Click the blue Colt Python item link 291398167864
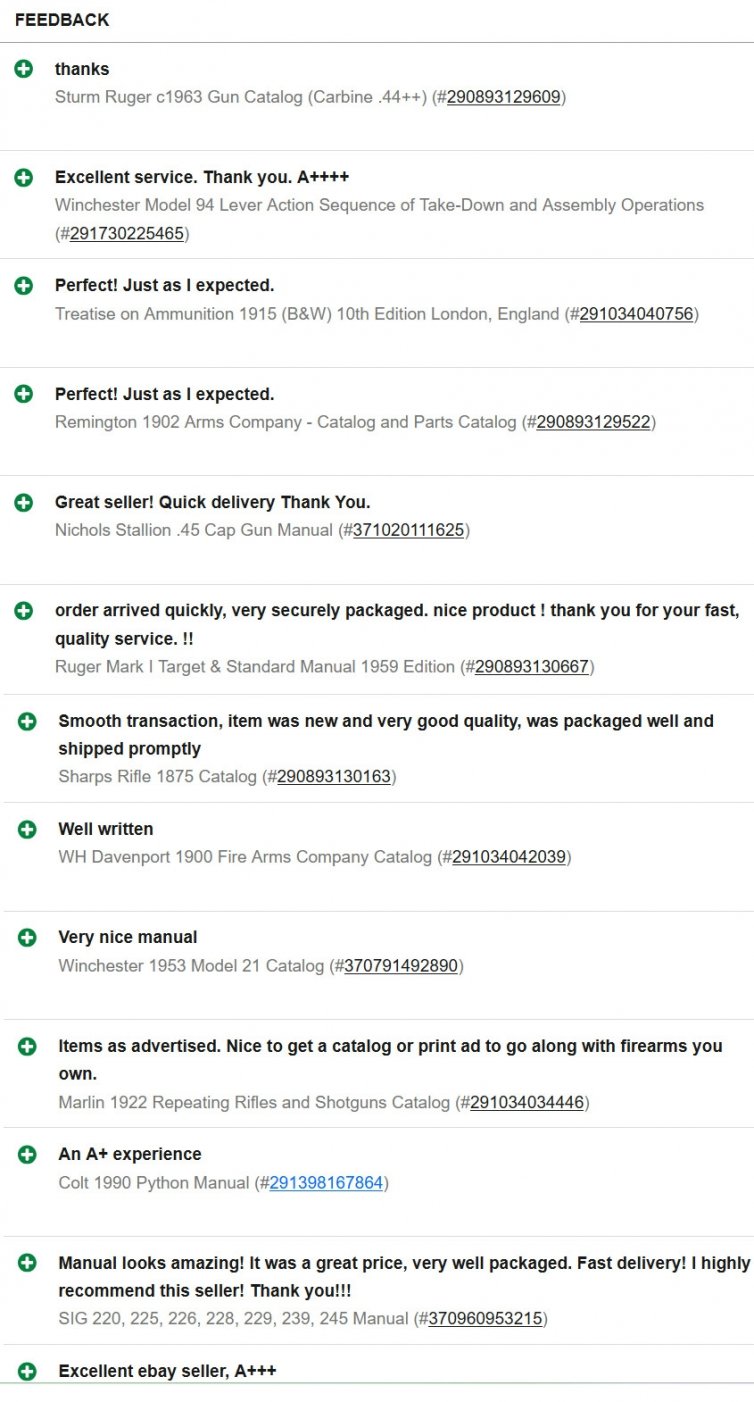Screen dimensions: 754x1402 pos(326,1183)
